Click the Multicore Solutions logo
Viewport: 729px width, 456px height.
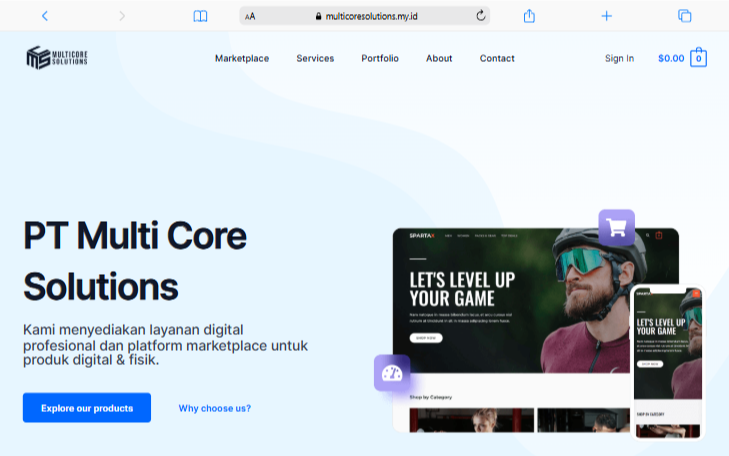pos(57,58)
